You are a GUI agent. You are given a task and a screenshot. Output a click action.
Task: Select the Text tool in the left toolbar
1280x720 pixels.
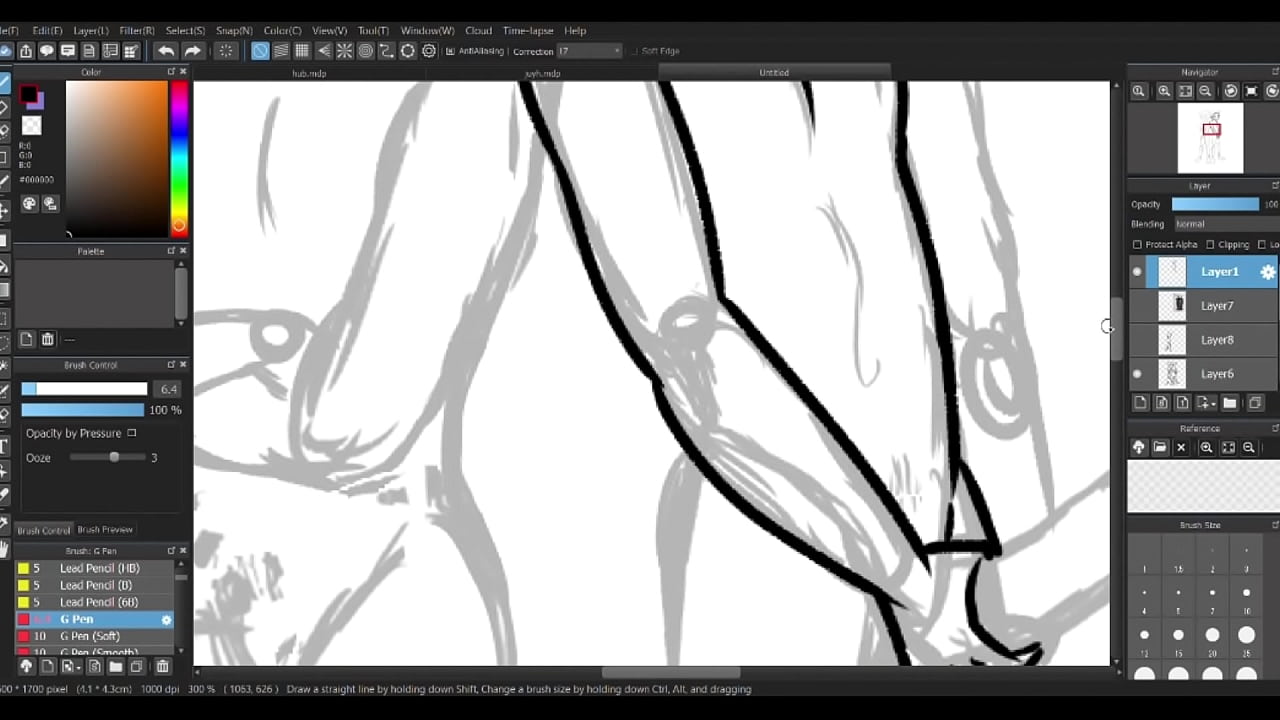(5, 446)
